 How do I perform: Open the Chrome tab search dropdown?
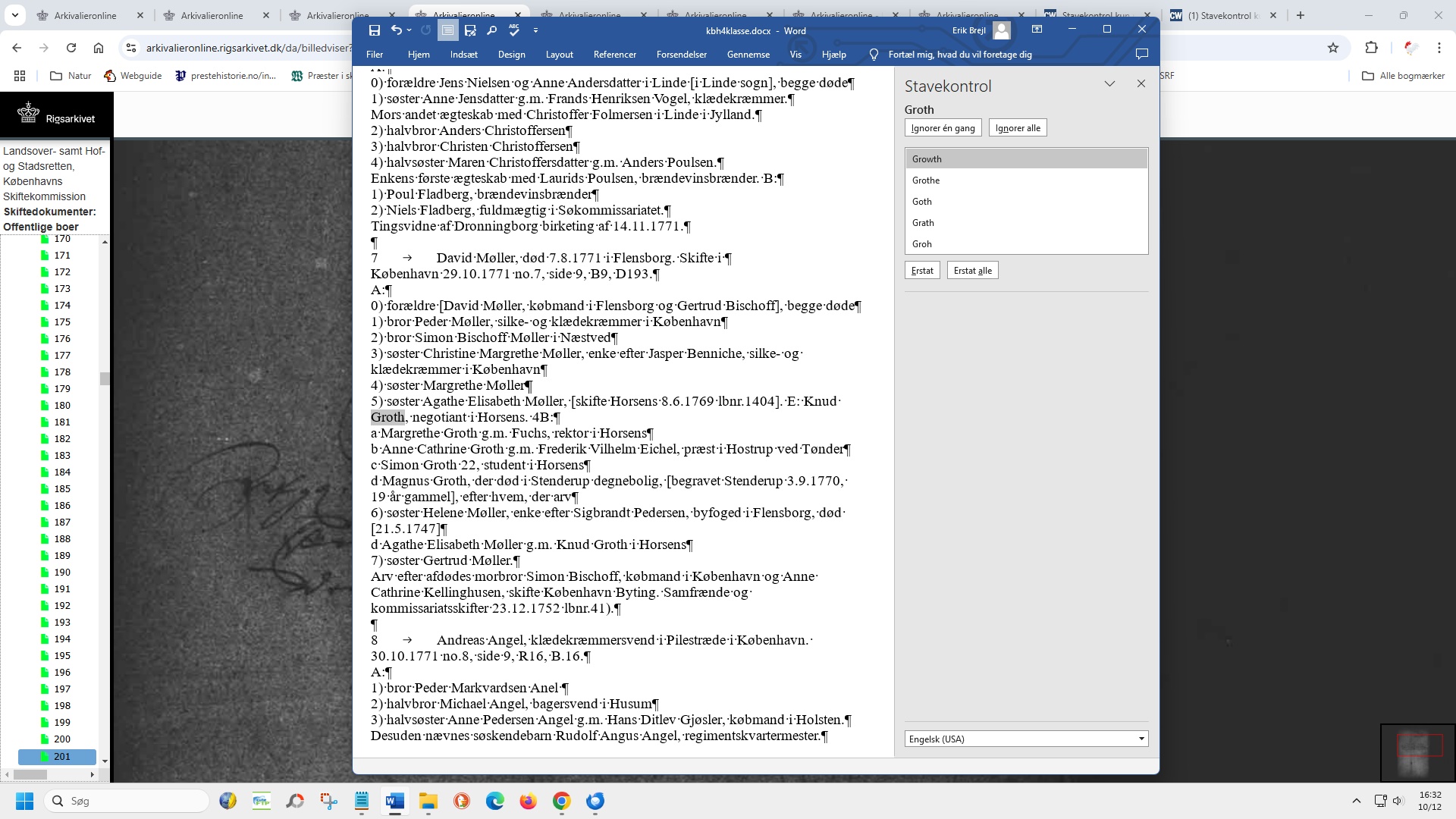15,15
